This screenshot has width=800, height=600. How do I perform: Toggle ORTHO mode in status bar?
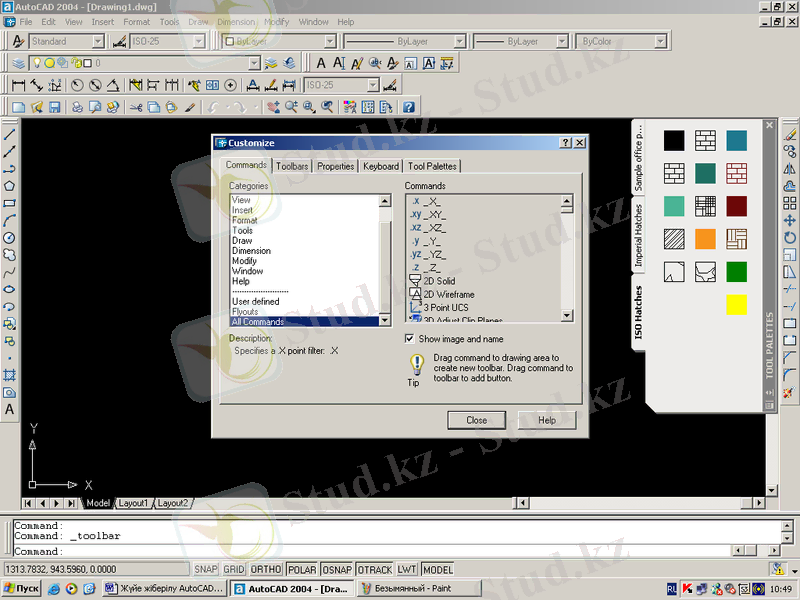point(266,569)
